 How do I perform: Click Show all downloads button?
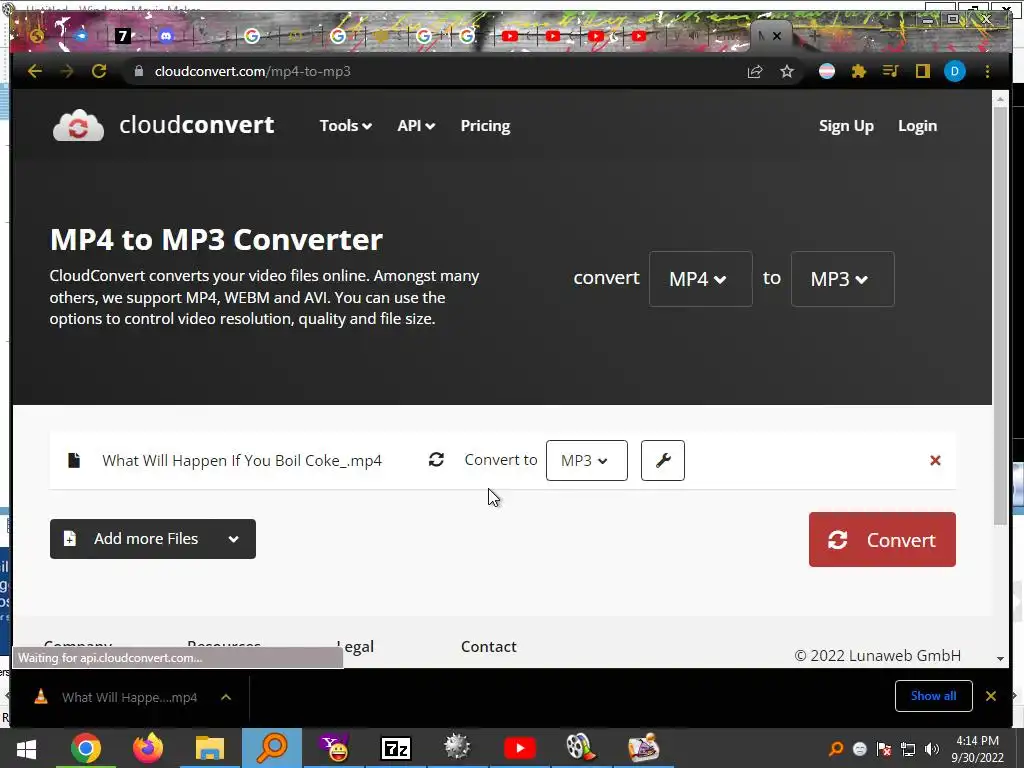coord(934,696)
